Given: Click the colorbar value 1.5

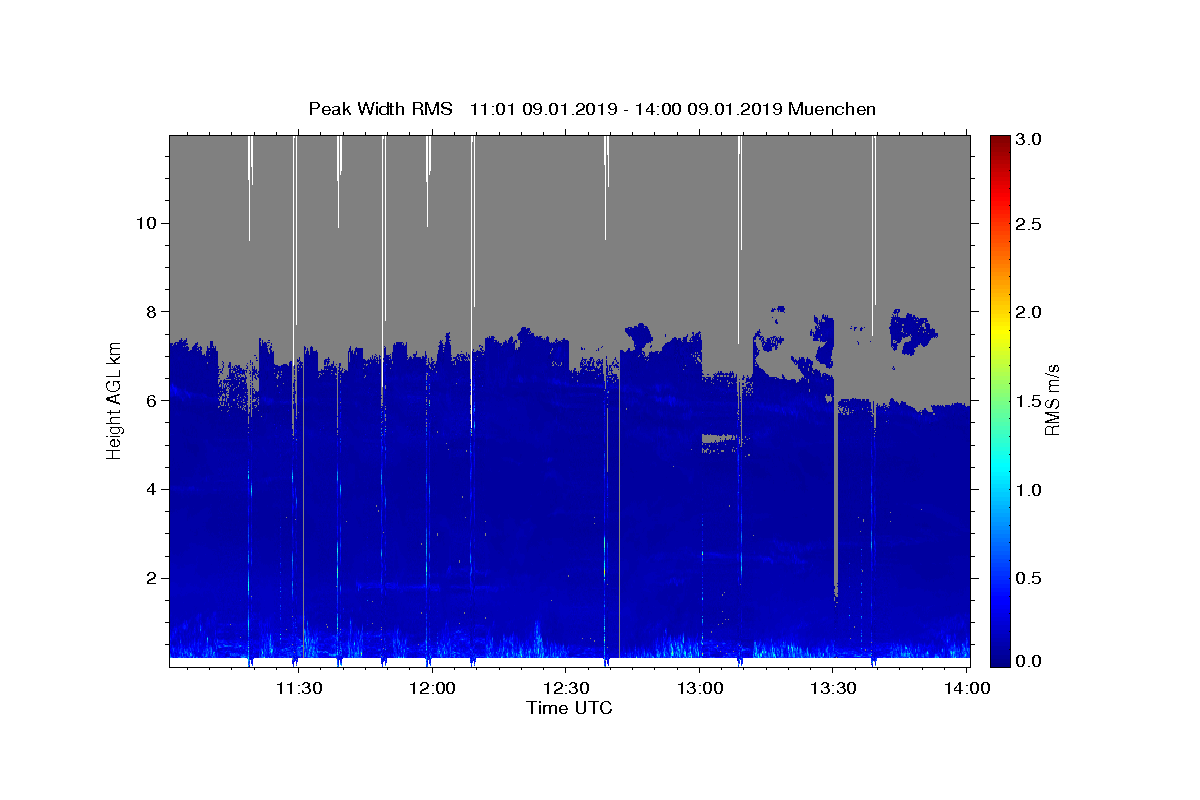Looking at the screenshot, I should 1030,401.
